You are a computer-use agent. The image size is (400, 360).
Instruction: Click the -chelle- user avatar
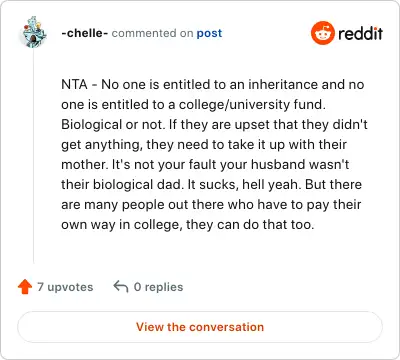tap(34, 32)
